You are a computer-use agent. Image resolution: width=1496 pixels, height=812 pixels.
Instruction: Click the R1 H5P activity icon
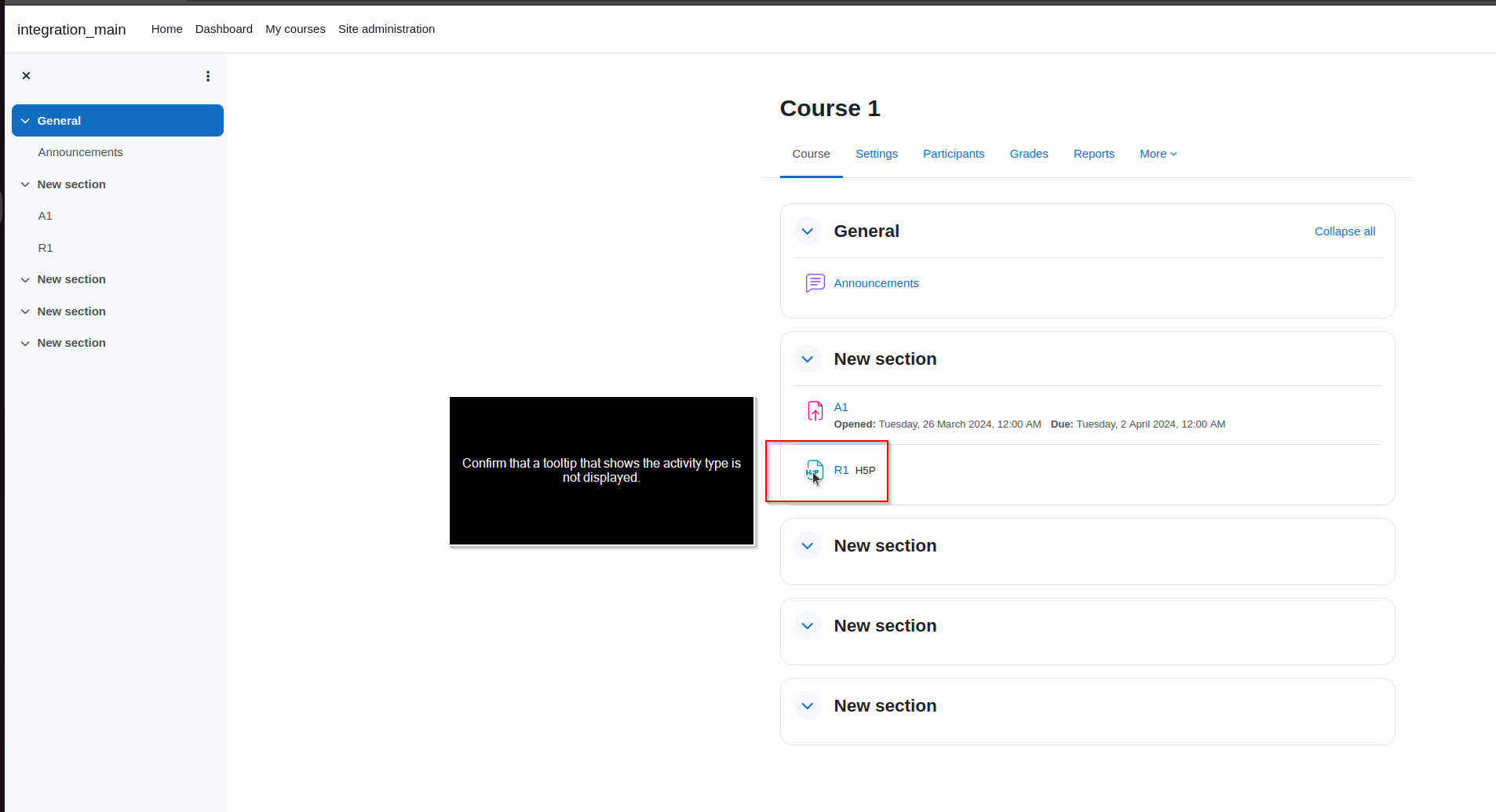click(815, 471)
